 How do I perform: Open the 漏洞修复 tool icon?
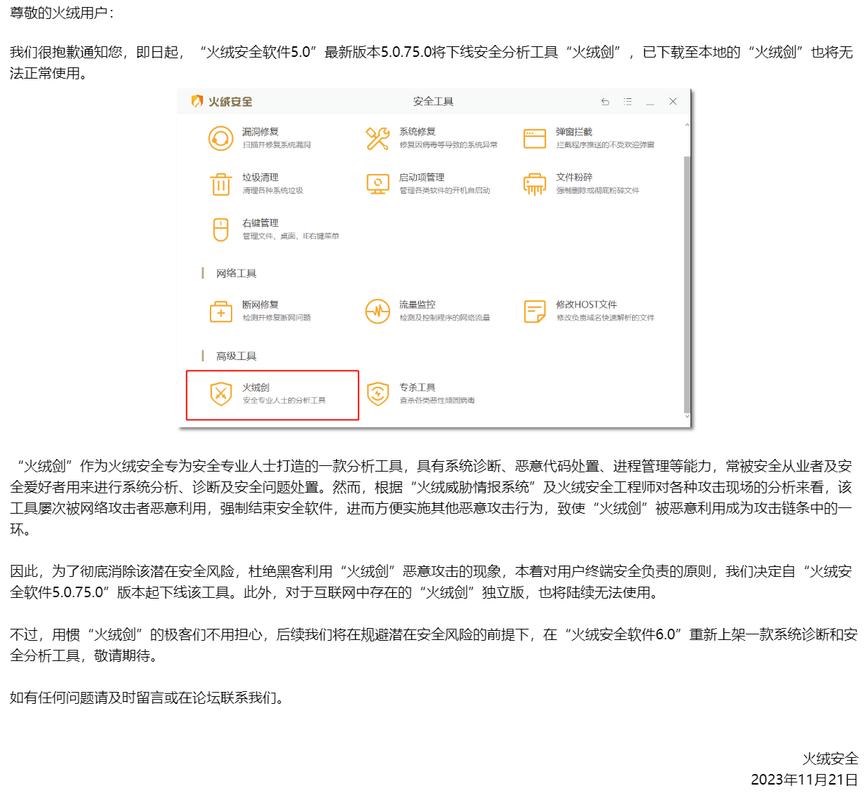(220, 138)
